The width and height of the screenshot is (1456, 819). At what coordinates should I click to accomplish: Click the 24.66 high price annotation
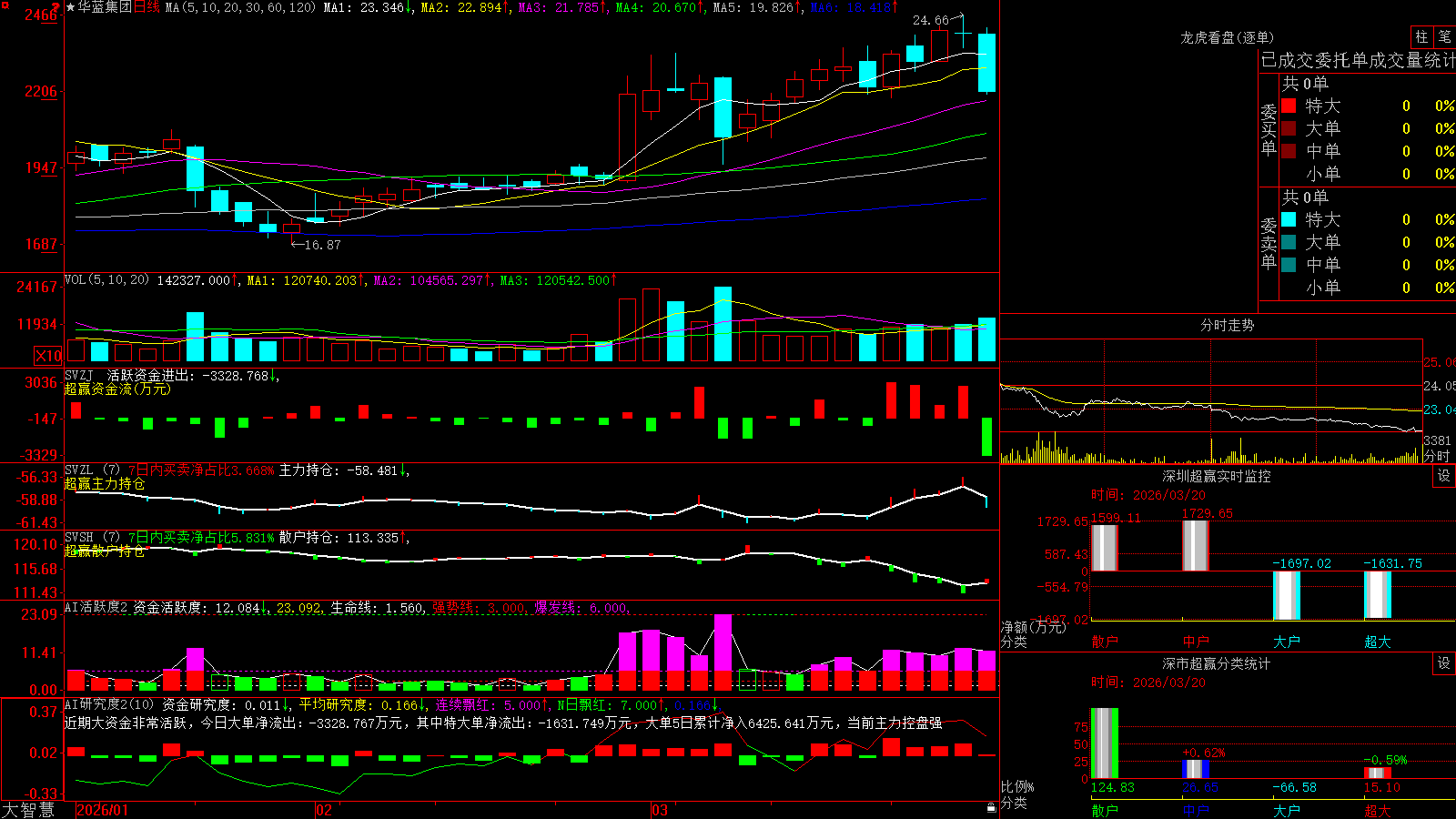click(x=930, y=20)
